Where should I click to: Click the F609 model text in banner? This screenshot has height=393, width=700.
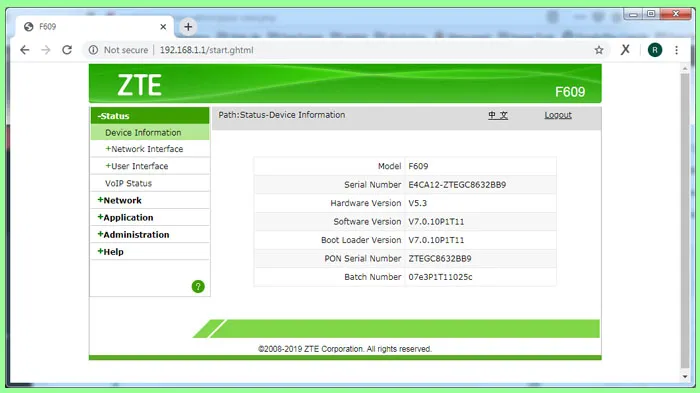(x=570, y=92)
